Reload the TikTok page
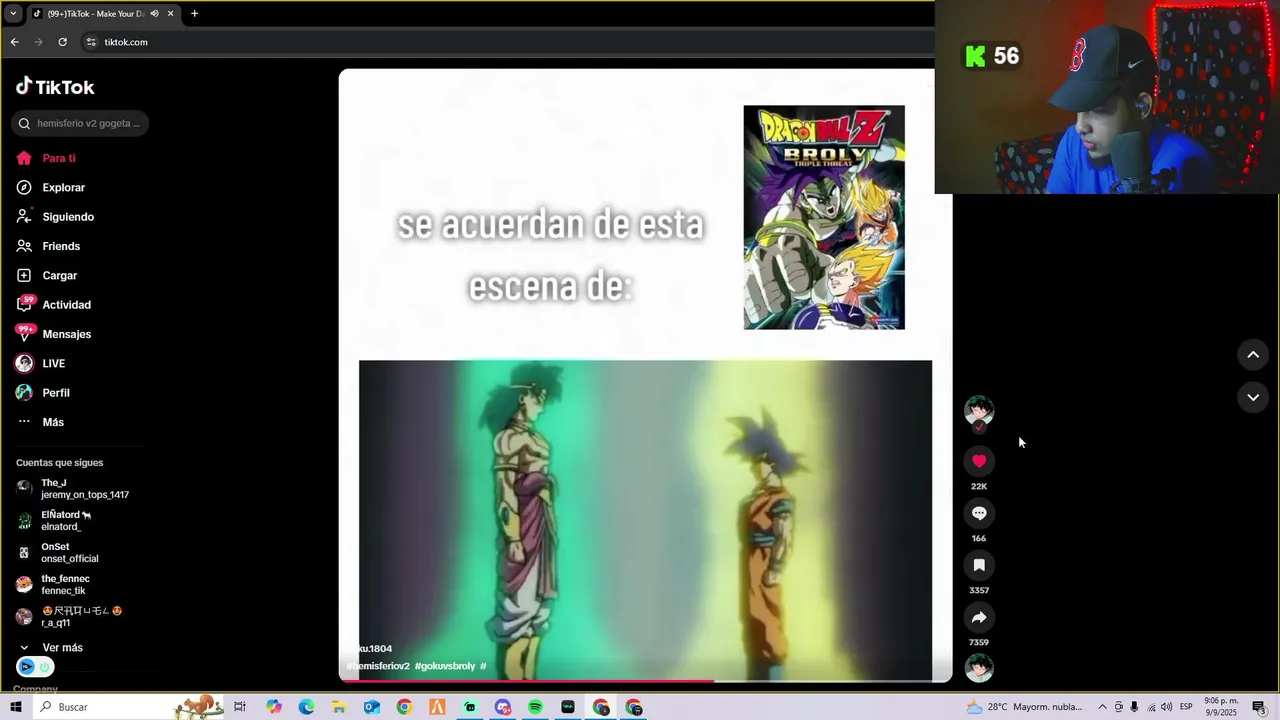This screenshot has height=720, width=1280. [x=62, y=42]
